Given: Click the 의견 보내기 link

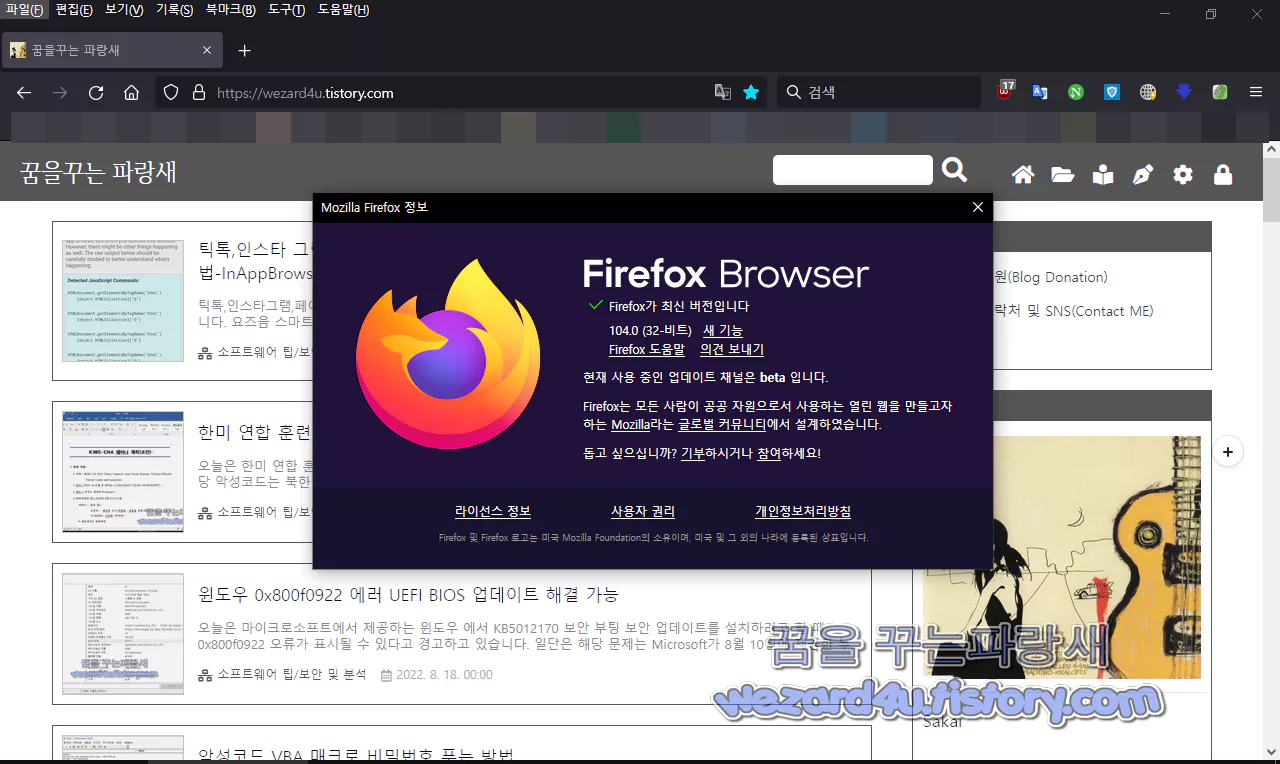Looking at the screenshot, I should [732, 350].
